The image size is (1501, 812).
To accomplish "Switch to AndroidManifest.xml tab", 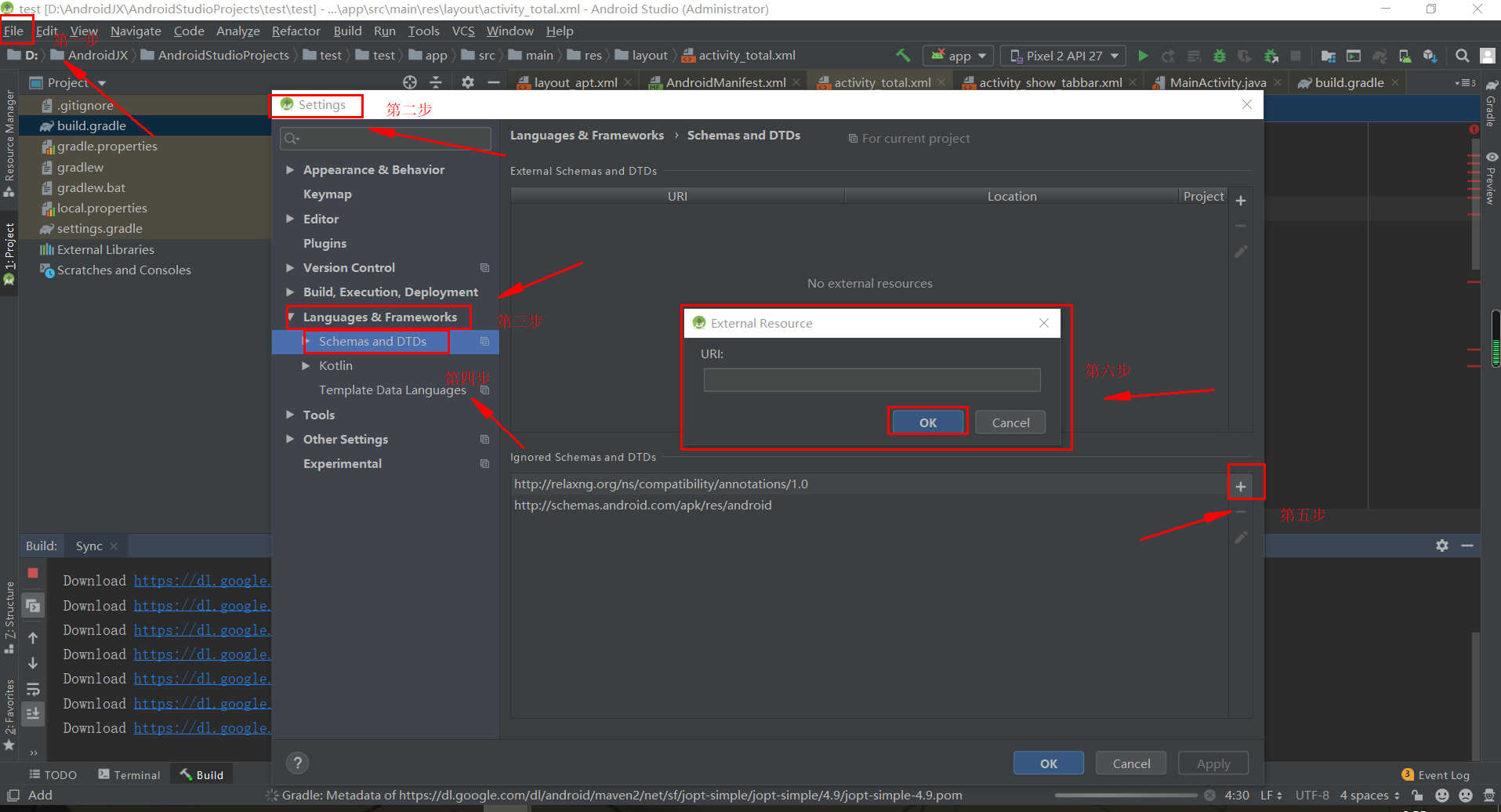I will pos(725,82).
